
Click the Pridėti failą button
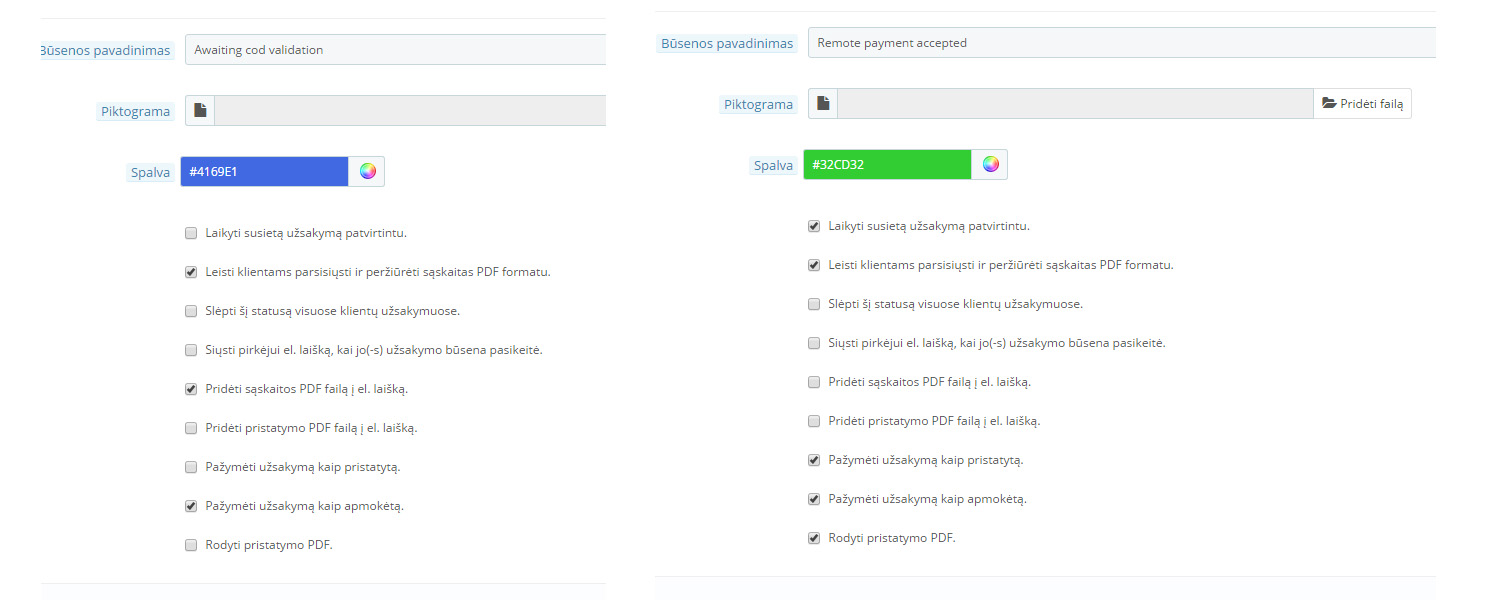[1362, 104]
